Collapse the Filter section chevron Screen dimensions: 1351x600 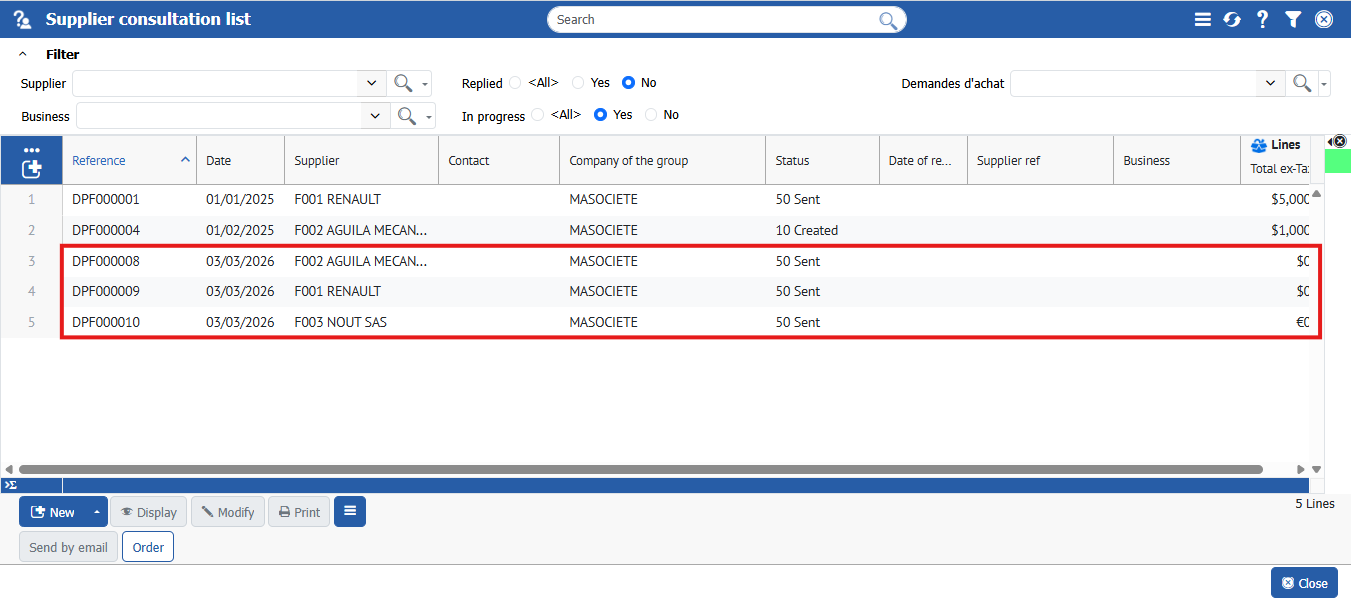click(23, 54)
